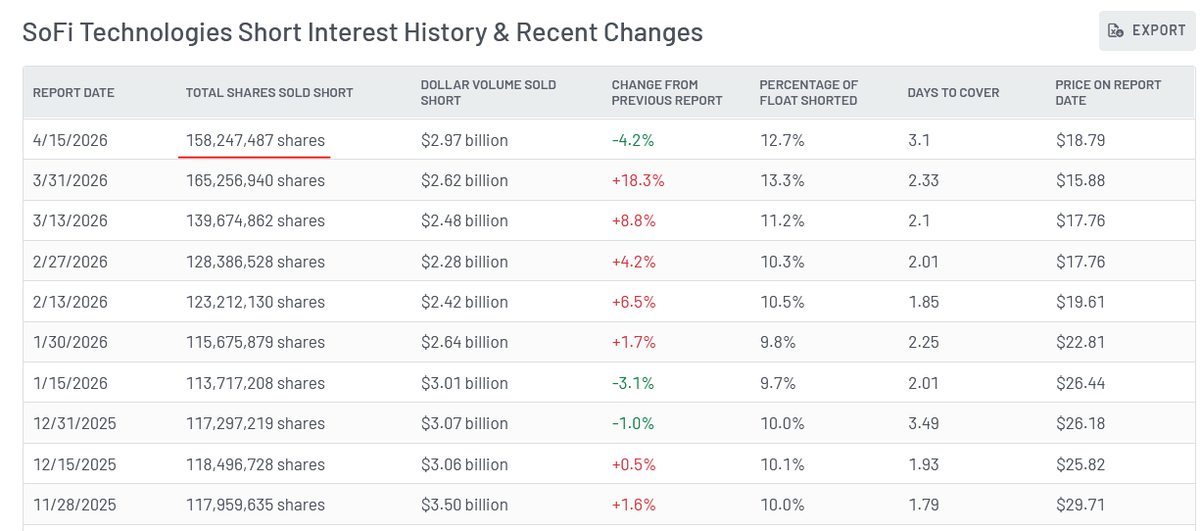
Task: Click the Total Shares Sold Short header
Action: click(270, 93)
